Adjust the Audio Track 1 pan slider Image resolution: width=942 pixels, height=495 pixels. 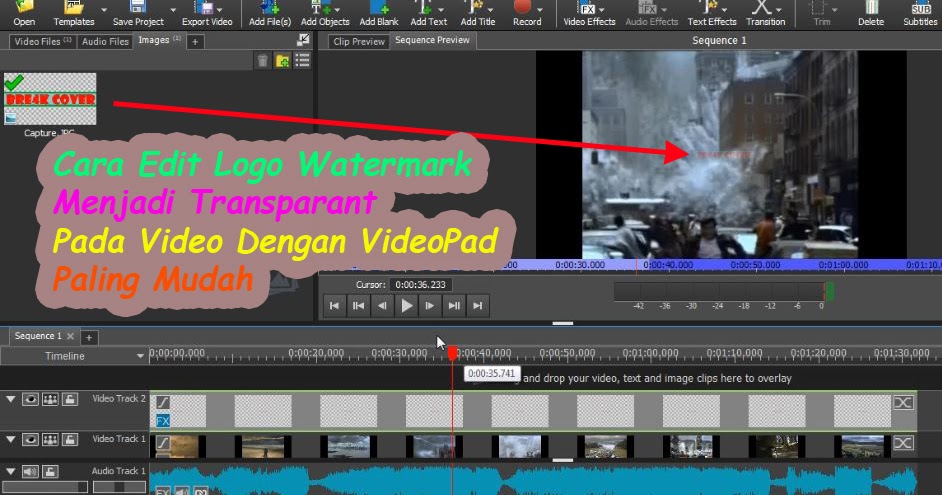(119, 487)
